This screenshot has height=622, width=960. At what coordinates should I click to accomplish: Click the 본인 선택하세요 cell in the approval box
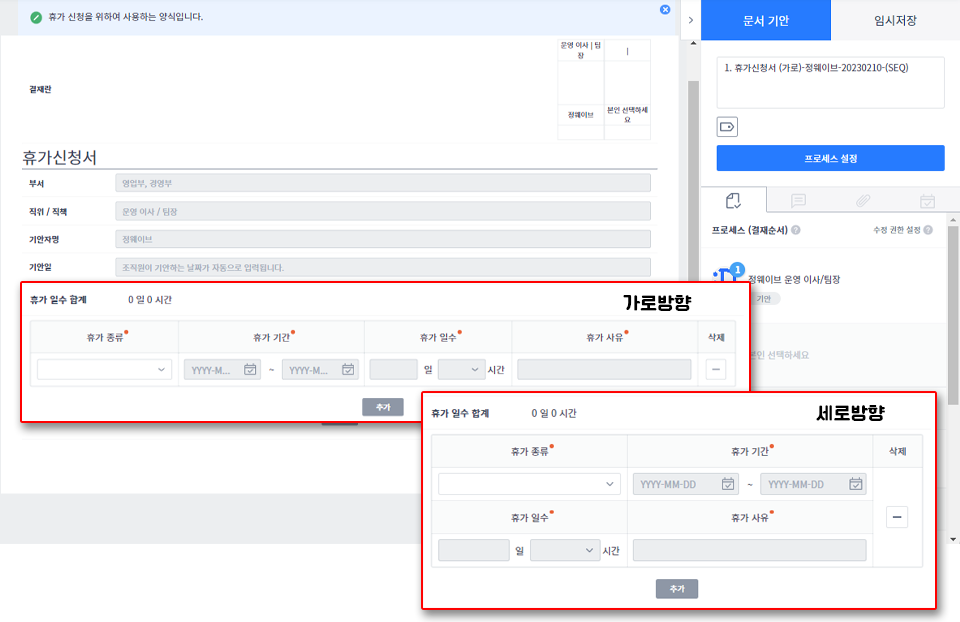627,114
